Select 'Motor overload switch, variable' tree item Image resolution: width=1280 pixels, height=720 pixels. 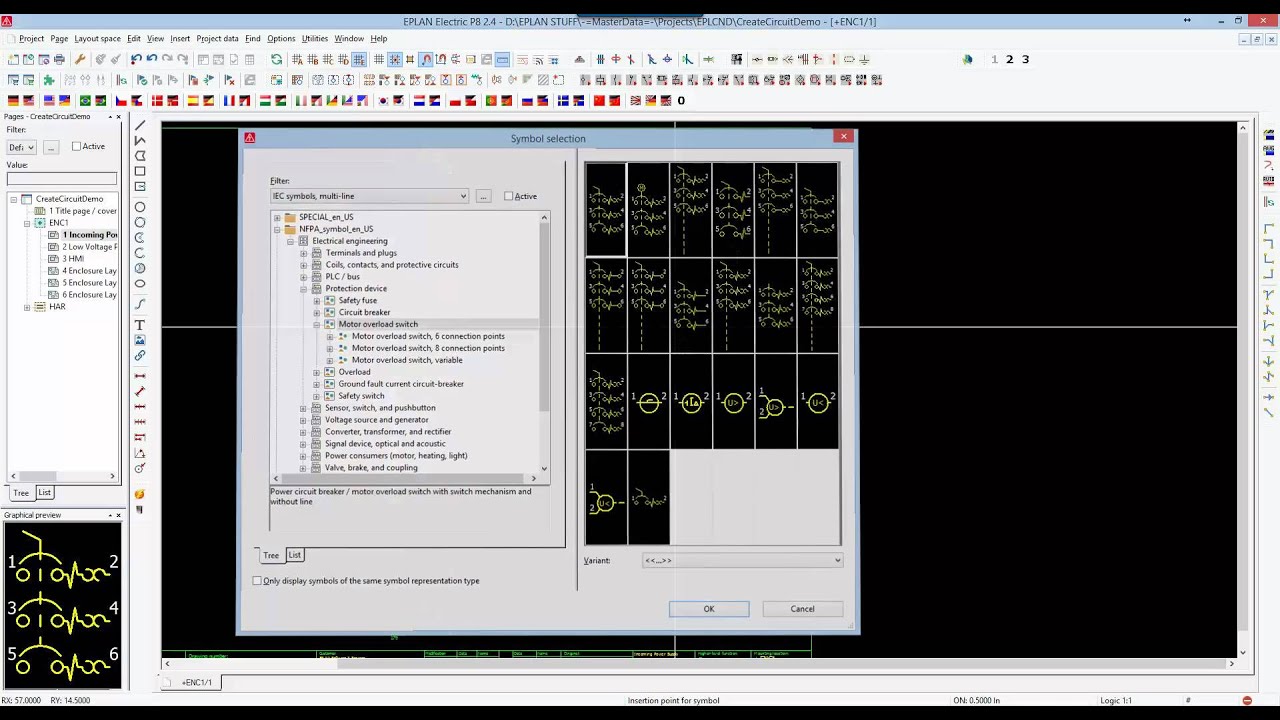pyautogui.click(x=407, y=360)
